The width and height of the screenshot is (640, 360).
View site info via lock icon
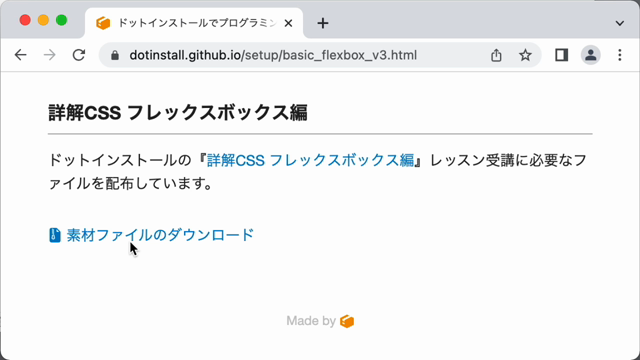pyautogui.click(x=115, y=55)
